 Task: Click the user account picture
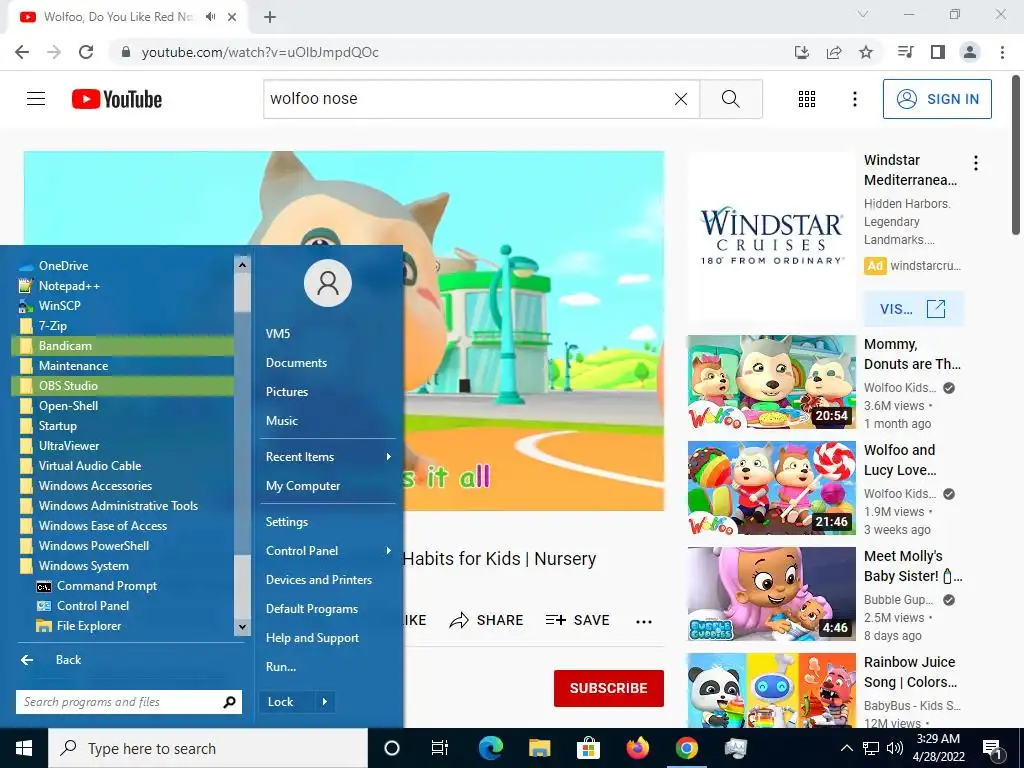328,283
